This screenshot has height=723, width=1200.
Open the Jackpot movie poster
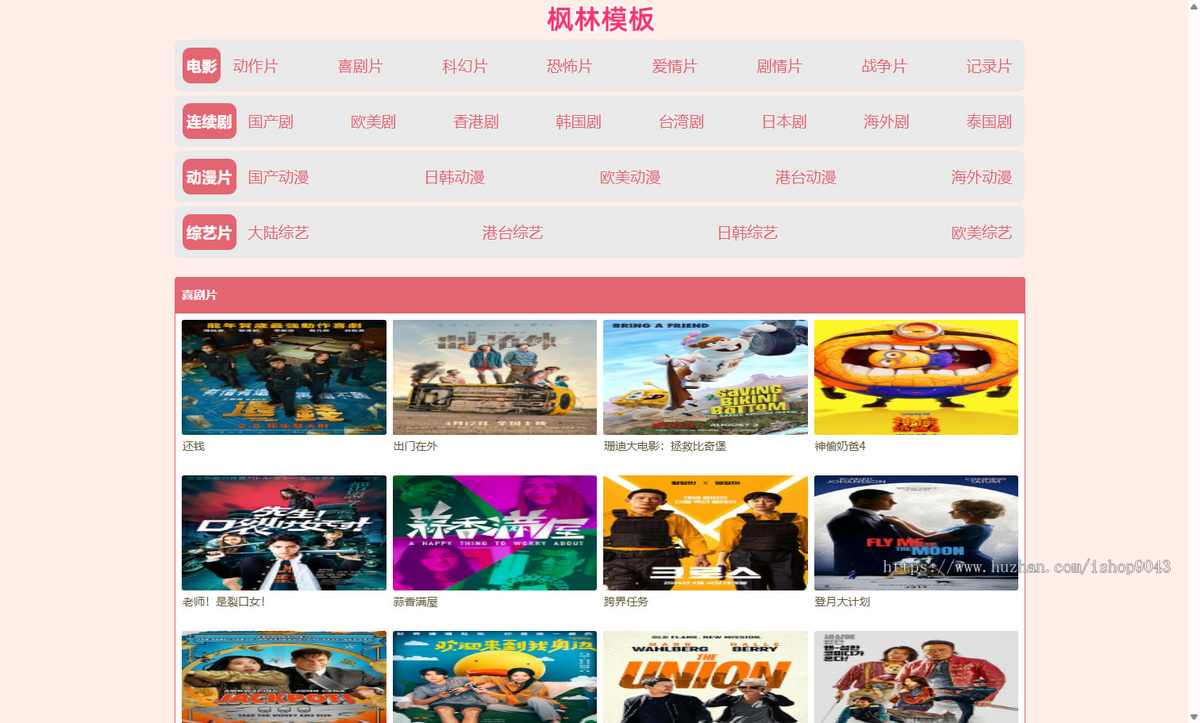[284, 677]
